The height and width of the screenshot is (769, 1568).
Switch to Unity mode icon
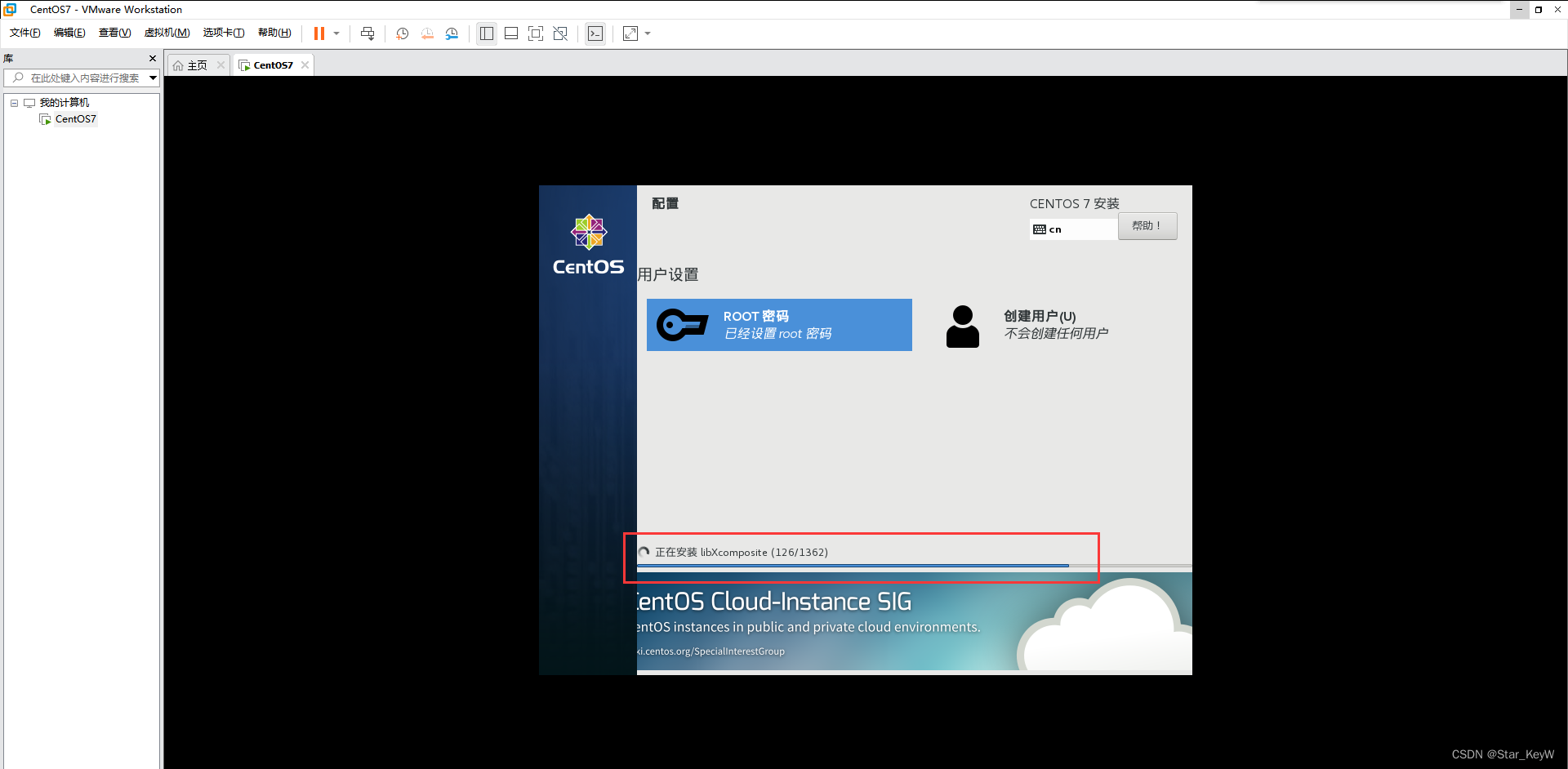click(560, 33)
